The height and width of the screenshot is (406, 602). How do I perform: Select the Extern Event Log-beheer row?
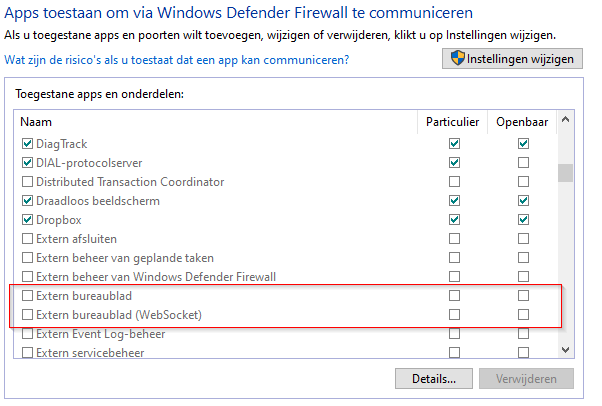[x=101, y=334]
